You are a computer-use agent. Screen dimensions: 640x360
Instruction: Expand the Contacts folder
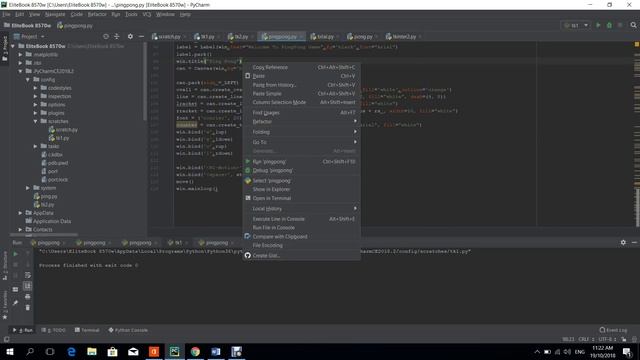(x=20, y=229)
